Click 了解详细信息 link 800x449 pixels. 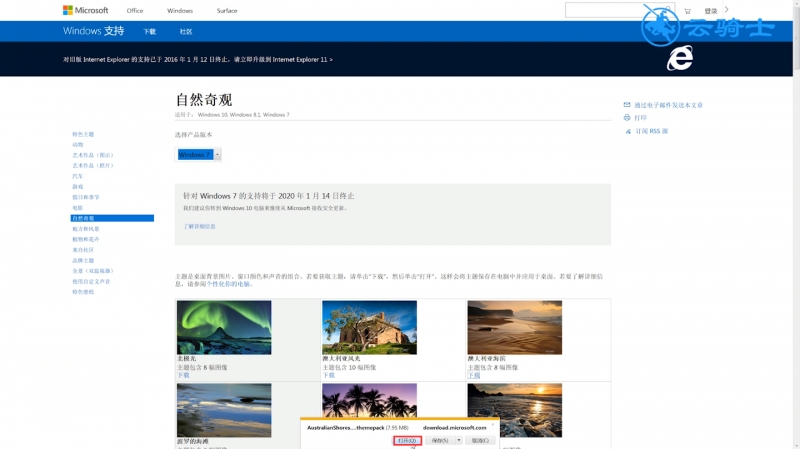coord(199,226)
